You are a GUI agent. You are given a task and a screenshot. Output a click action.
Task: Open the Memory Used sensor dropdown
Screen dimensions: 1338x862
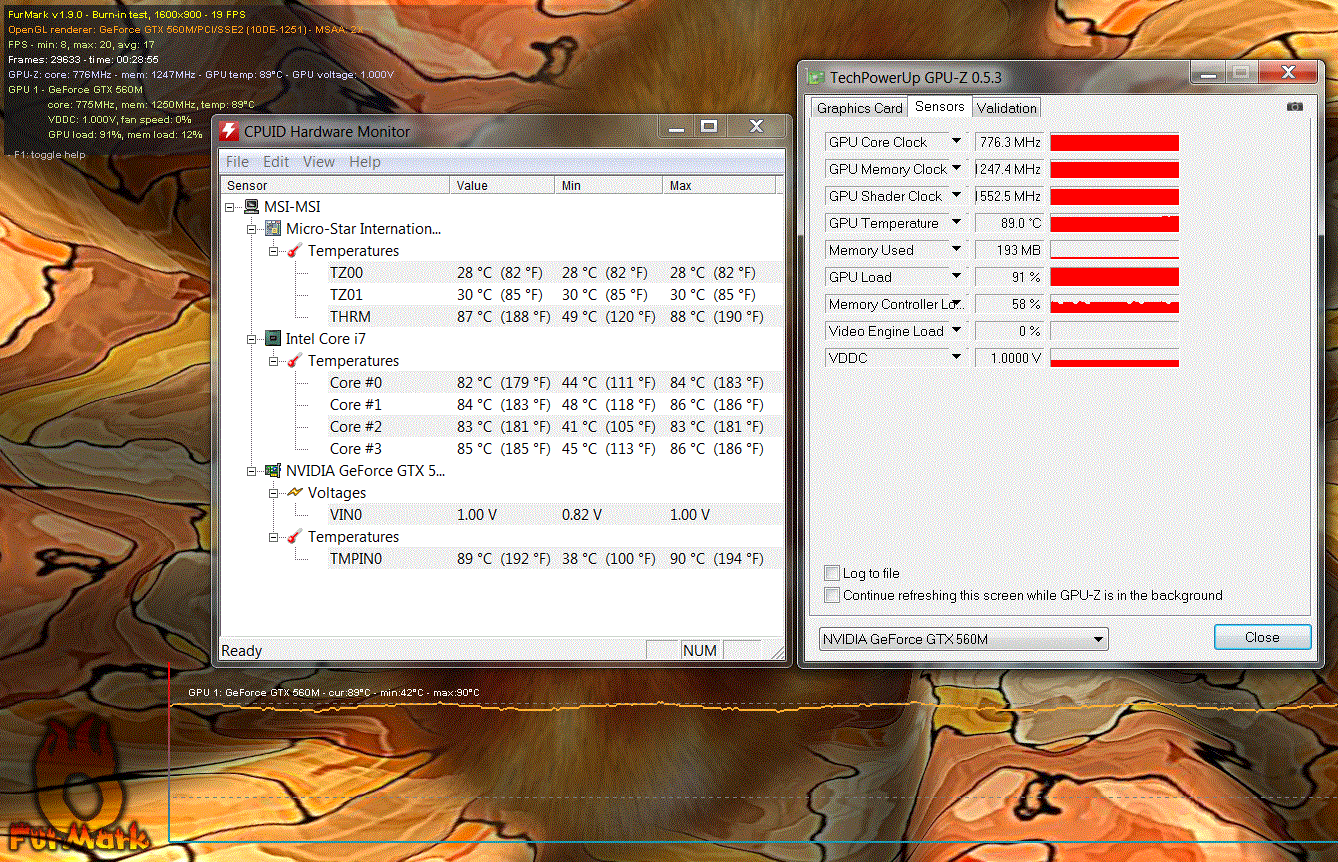coord(956,250)
